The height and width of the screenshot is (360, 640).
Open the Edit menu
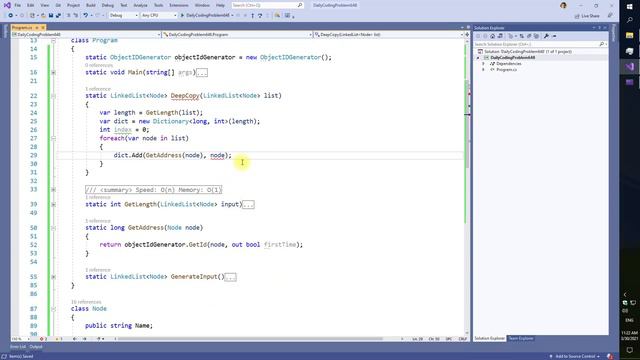pos(31,5)
